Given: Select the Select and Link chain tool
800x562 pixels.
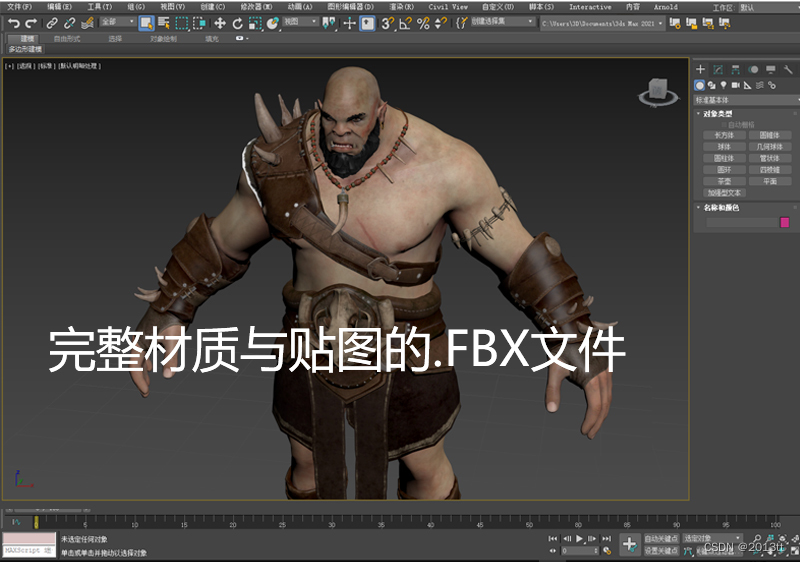Looking at the screenshot, I should coord(52,23).
